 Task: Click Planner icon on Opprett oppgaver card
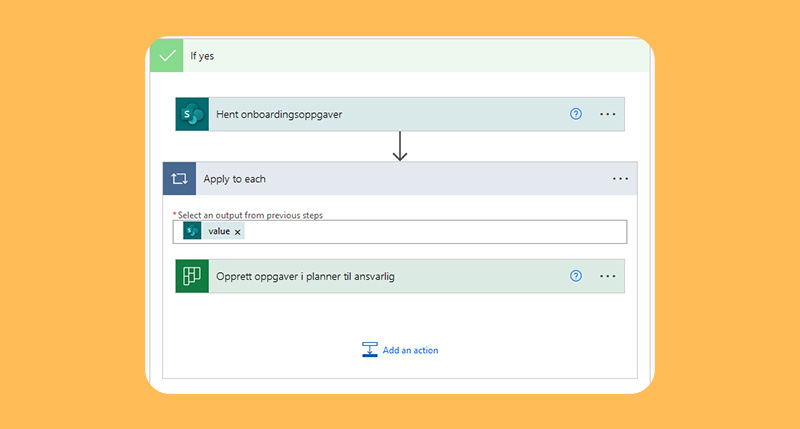192,276
